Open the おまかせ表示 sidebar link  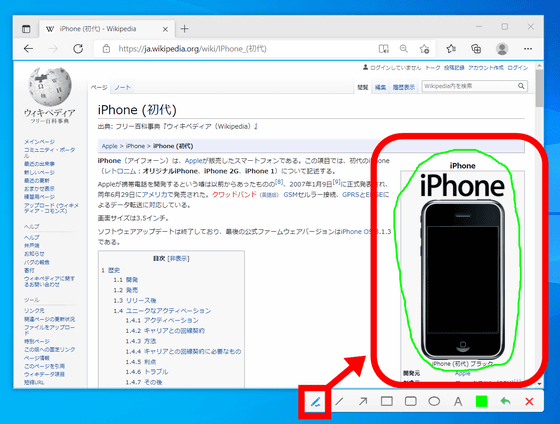pos(39,189)
